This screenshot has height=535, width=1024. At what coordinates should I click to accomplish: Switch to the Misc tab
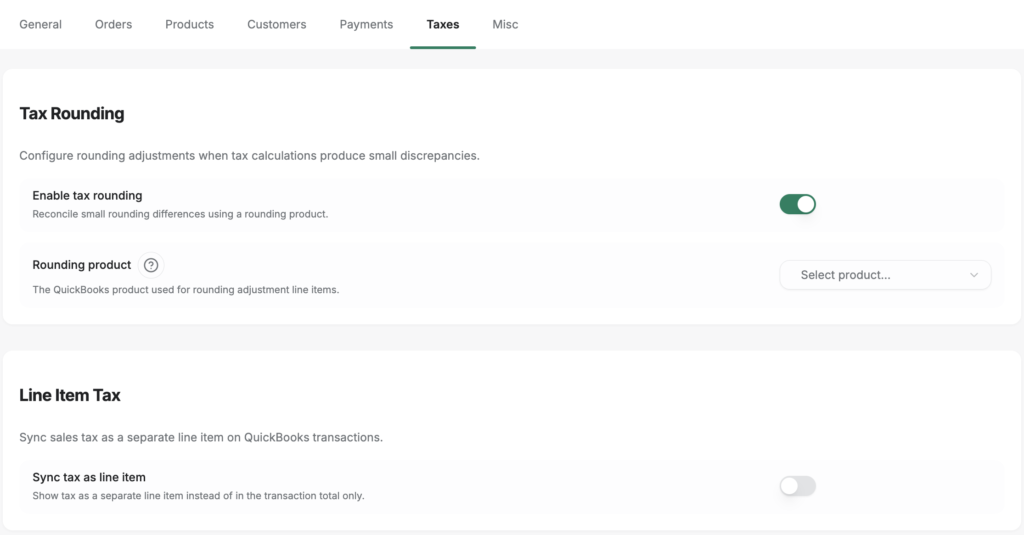[505, 24]
